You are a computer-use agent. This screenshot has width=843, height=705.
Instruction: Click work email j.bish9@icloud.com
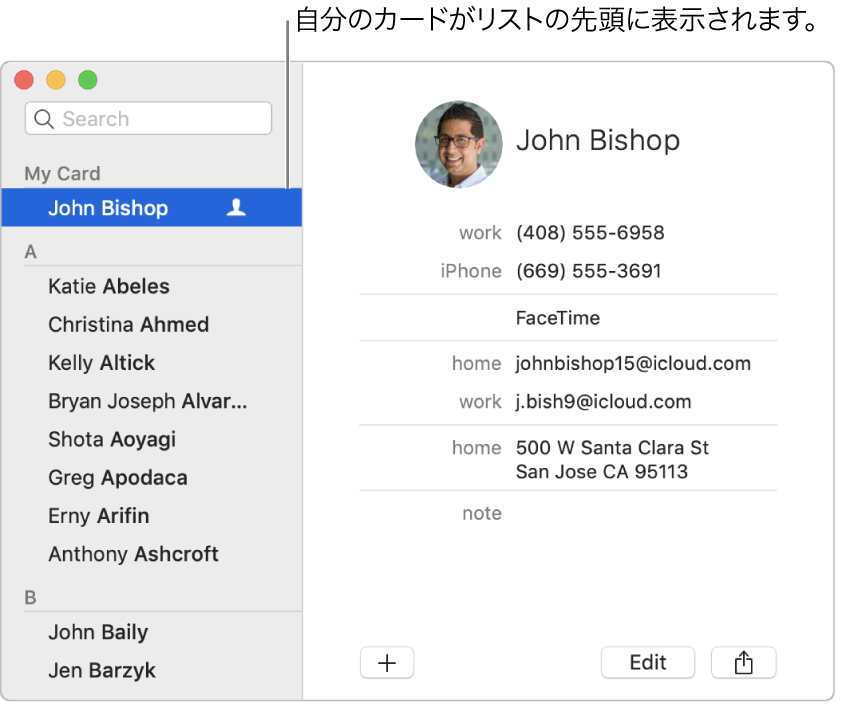tap(603, 402)
